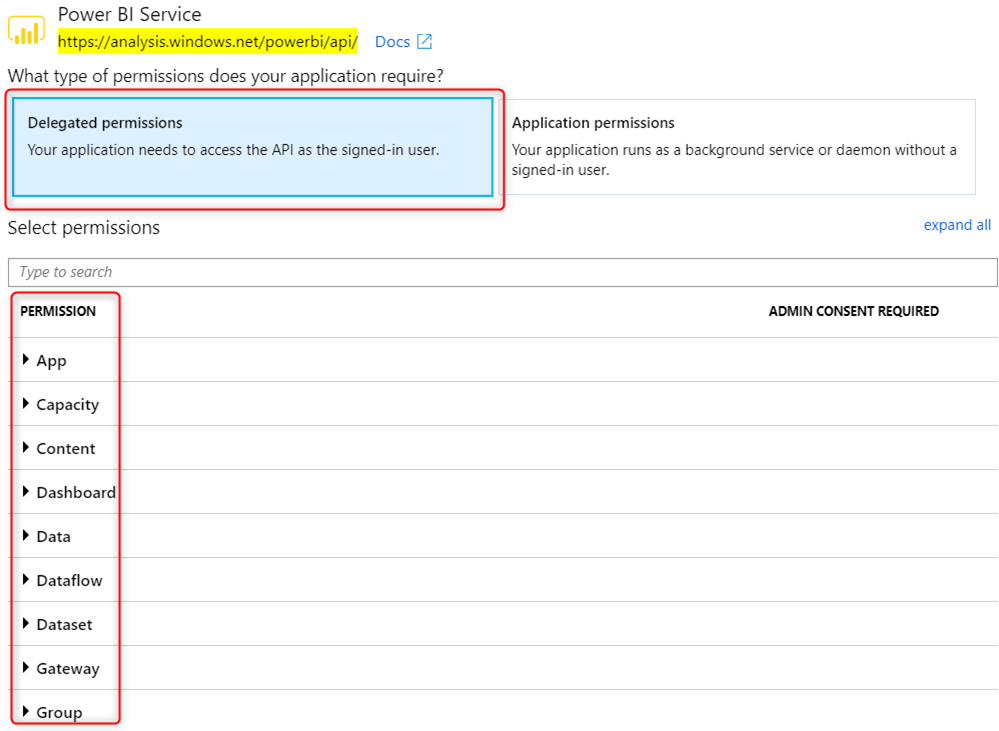Select the Application permissions card

[738, 147]
